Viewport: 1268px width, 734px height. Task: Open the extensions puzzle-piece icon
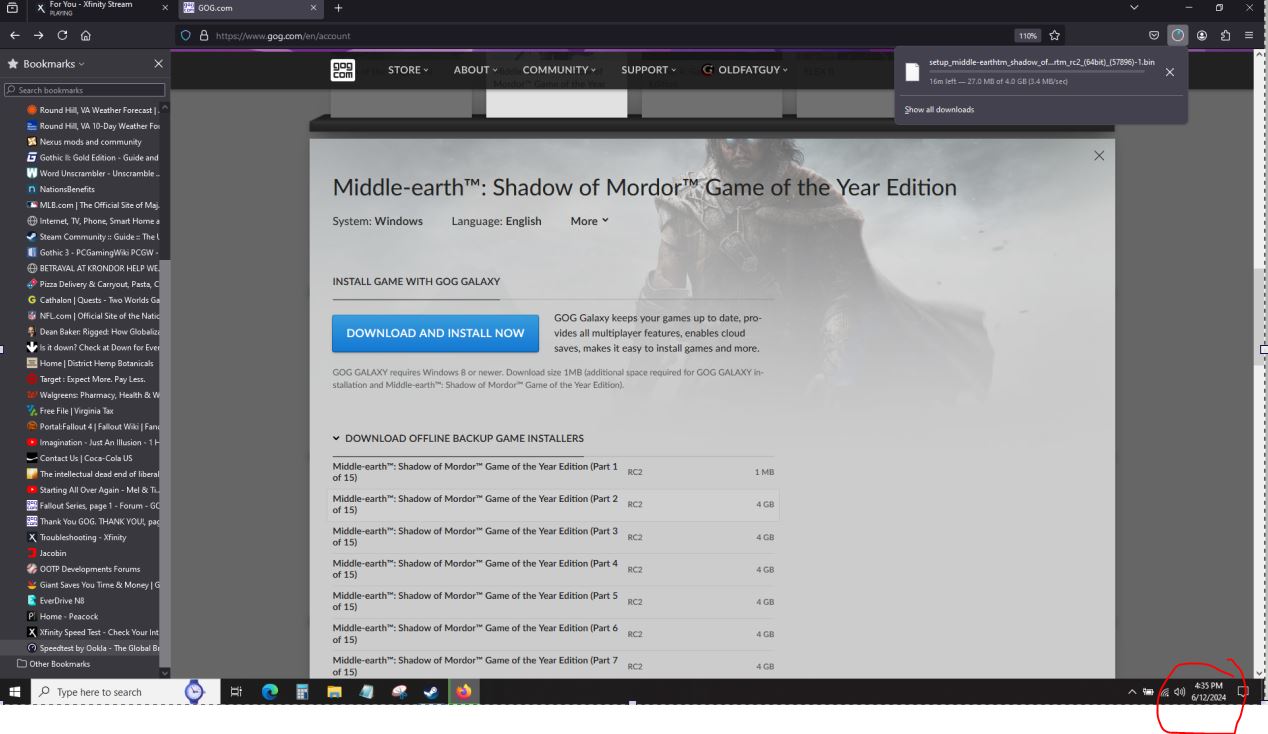pos(1226,36)
